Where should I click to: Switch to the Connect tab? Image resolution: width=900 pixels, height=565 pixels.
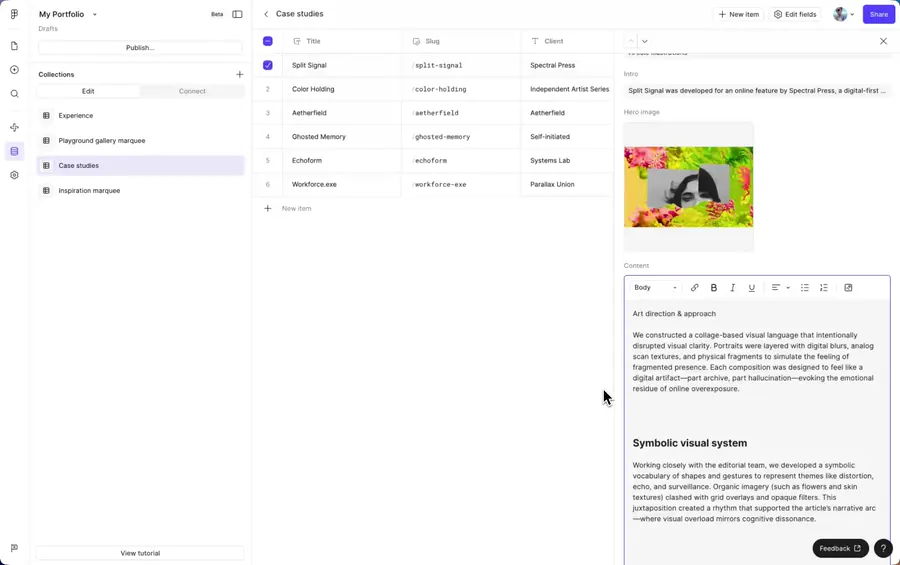tap(192, 91)
